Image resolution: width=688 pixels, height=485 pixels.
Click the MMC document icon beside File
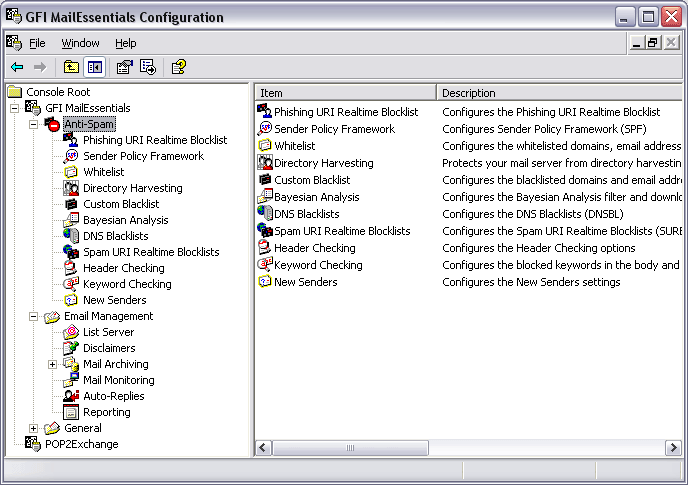point(14,43)
